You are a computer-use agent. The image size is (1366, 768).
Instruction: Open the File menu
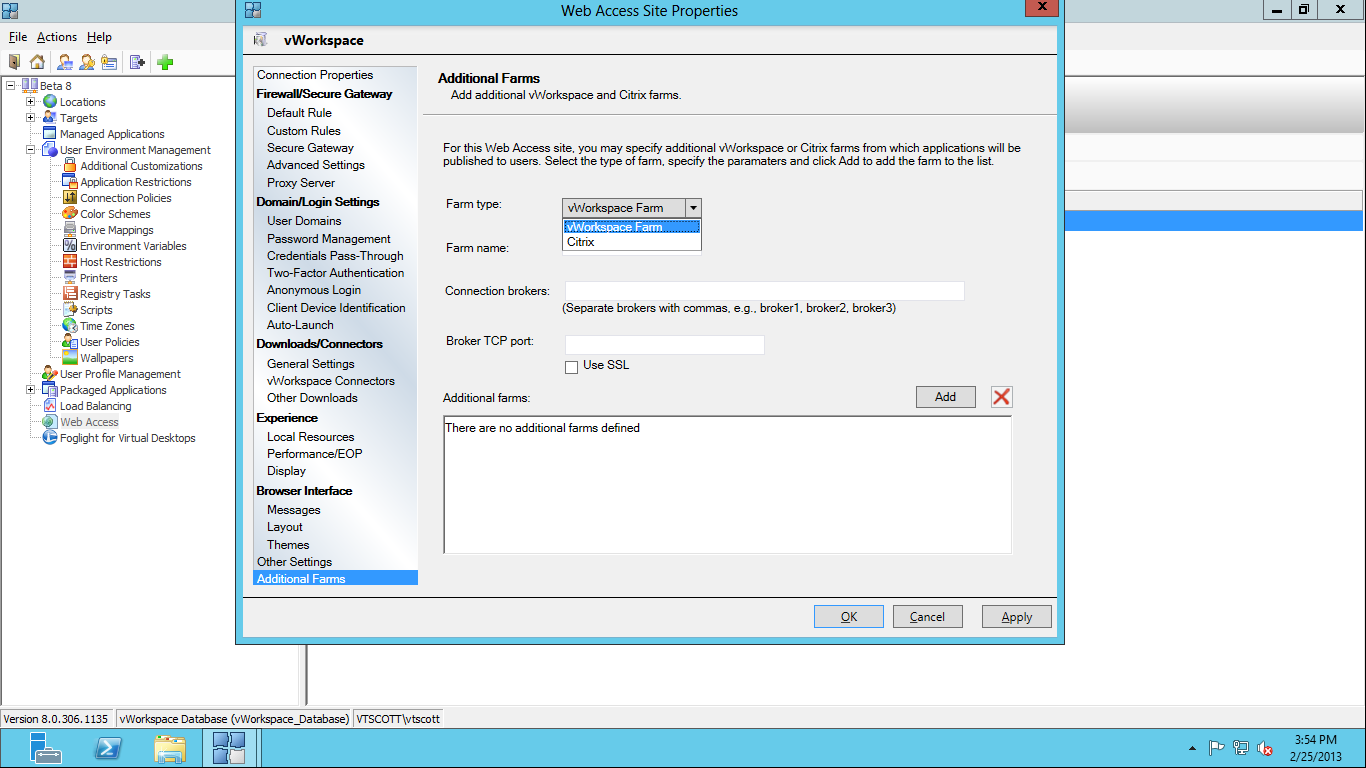[x=17, y=37]
